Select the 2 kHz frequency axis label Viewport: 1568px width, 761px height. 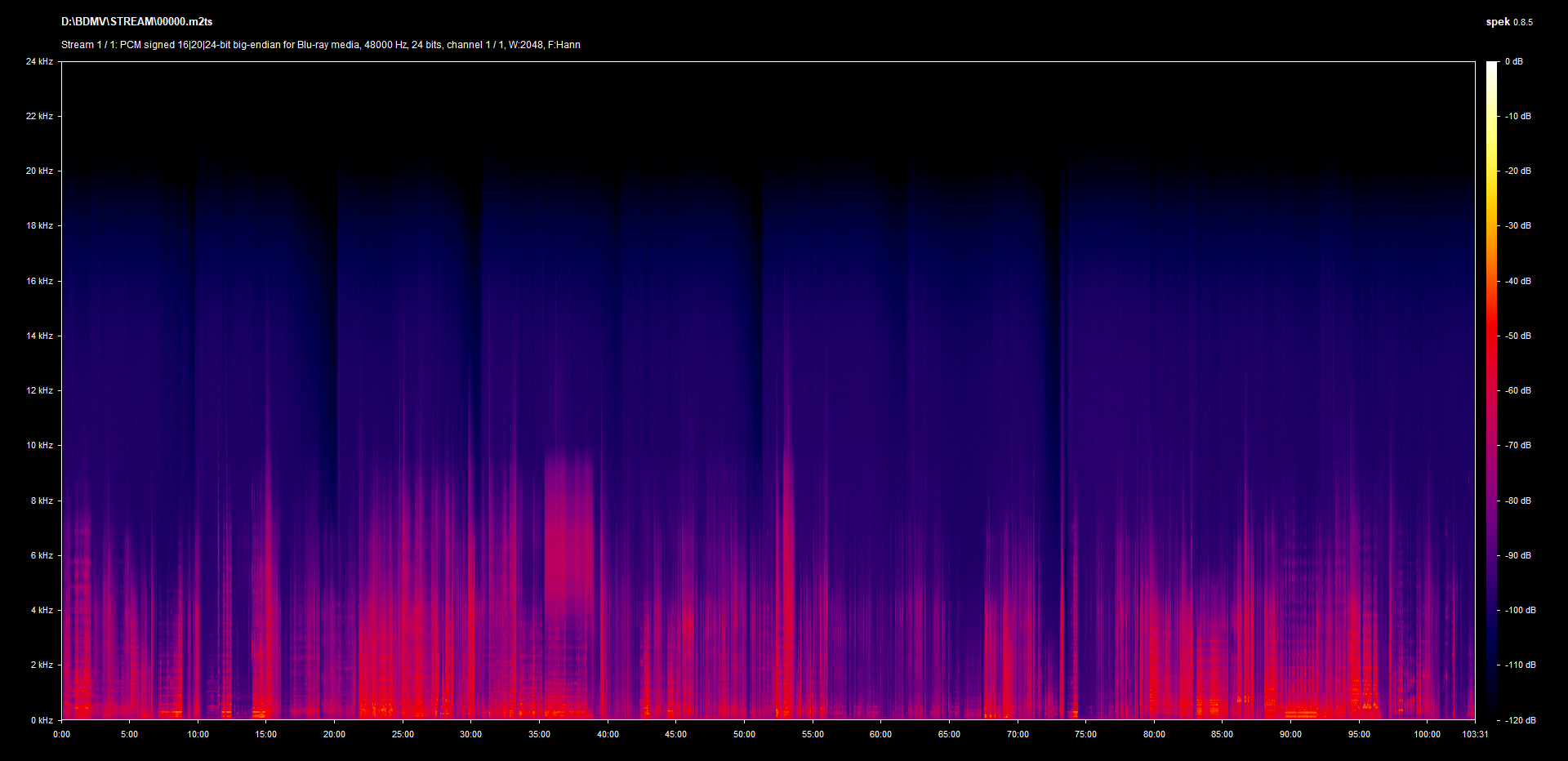[42, 665]
